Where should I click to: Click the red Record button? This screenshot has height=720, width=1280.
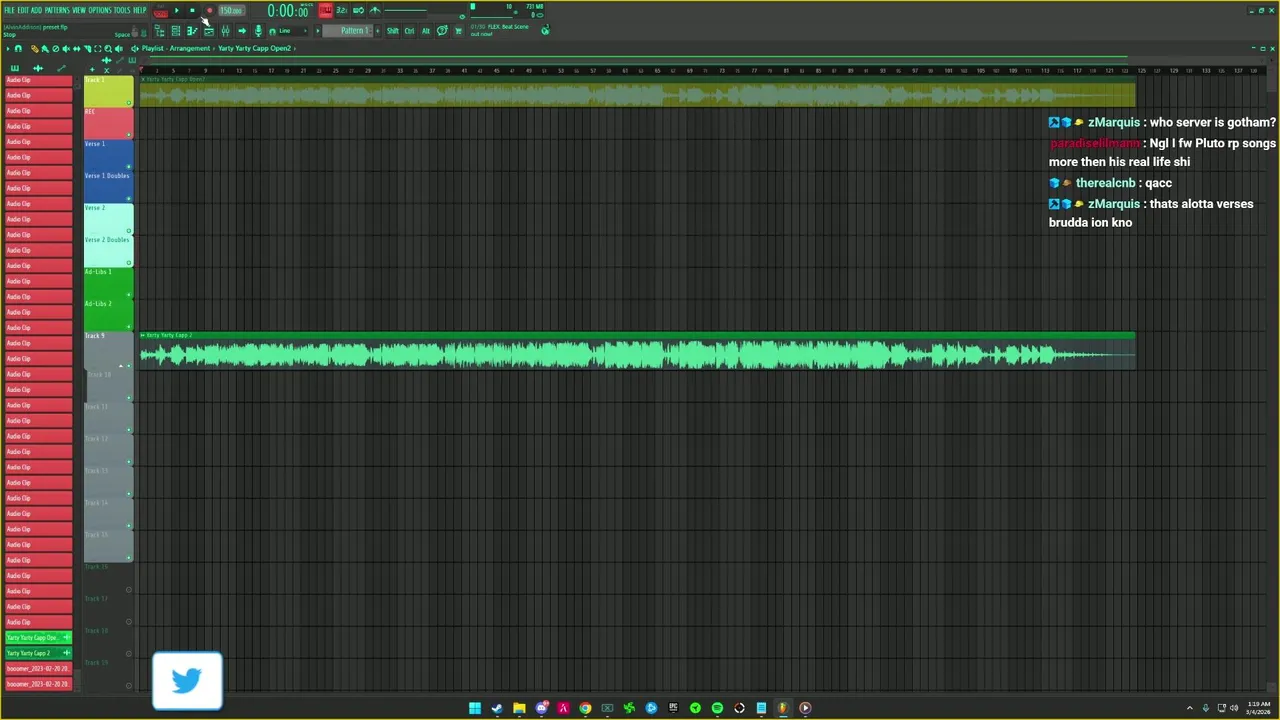[x=209, y=10]
